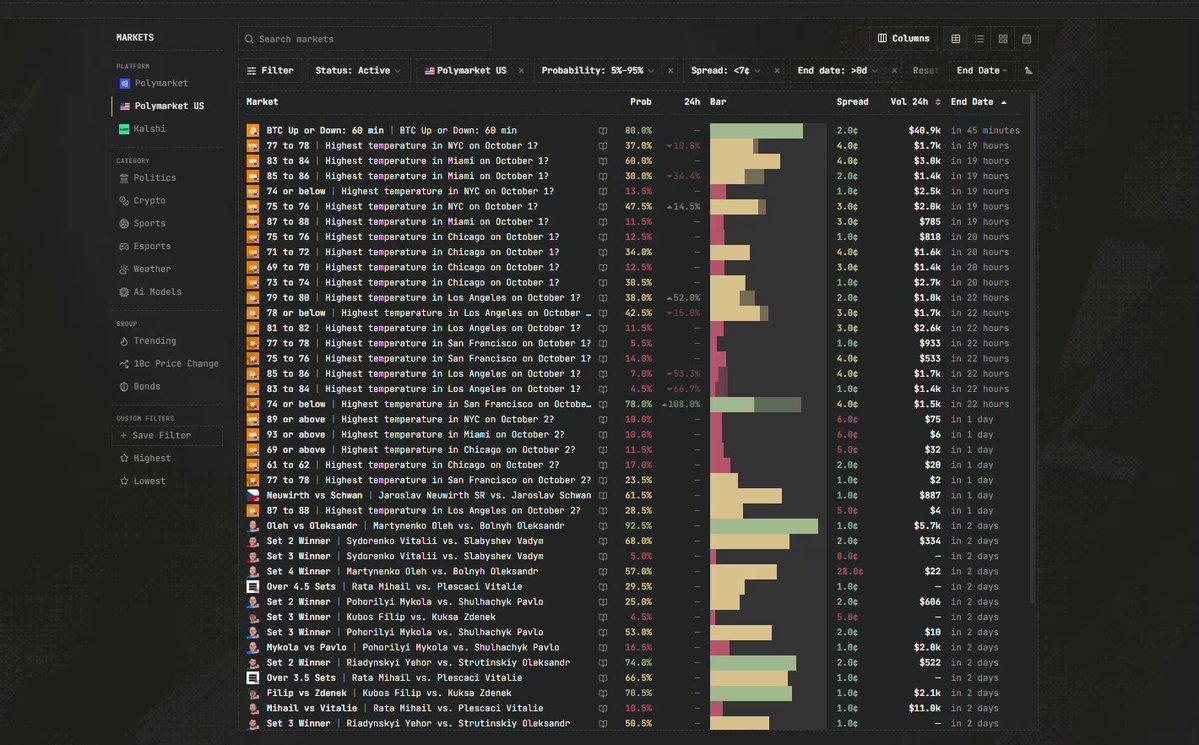
Task: Click the markets table vertical scrollbar
Action: 1033,348
